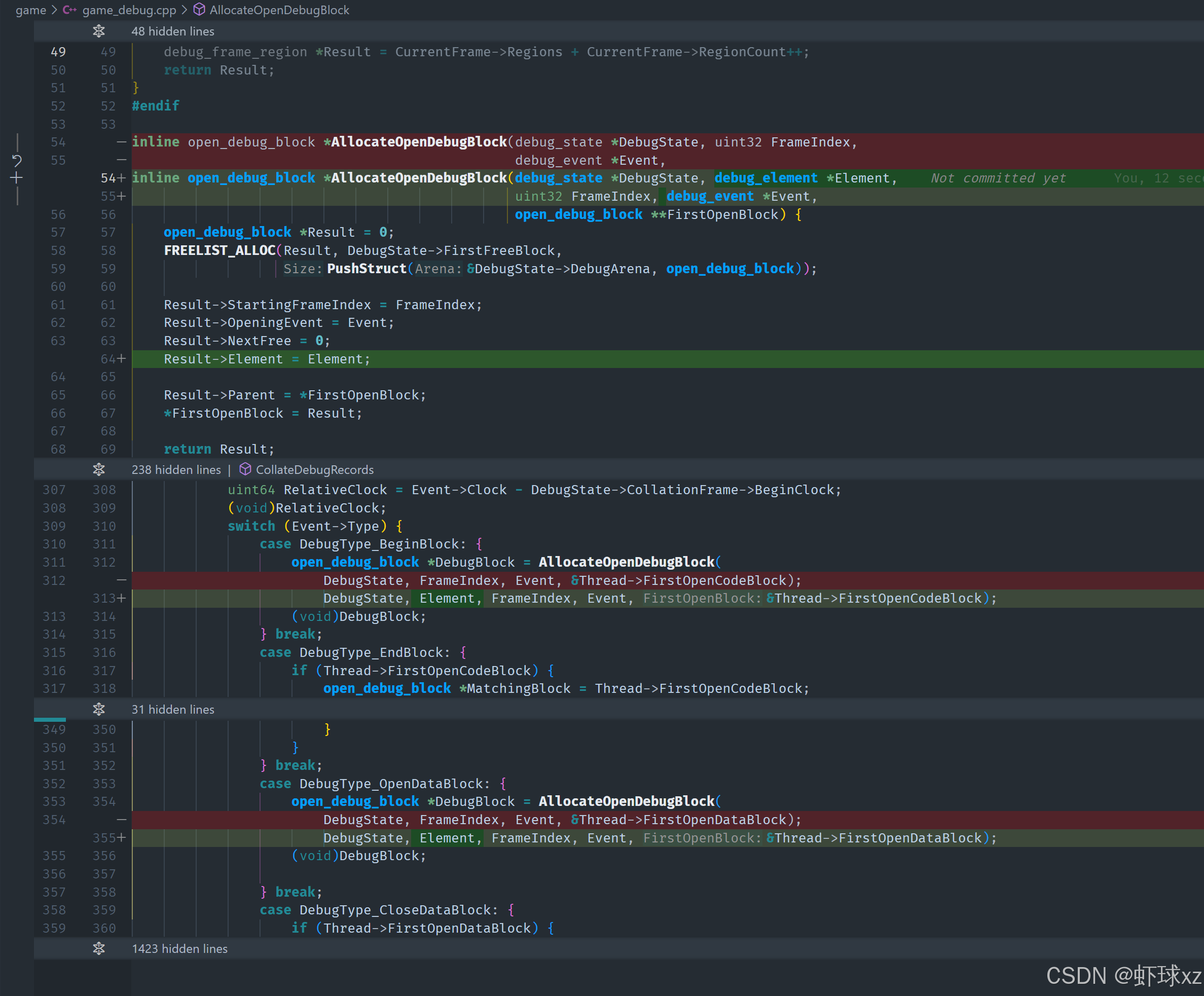Click line number 49 in the gutter
Image resolution: width=1204 pixels, height=996 pixels.
click(58, 52)
